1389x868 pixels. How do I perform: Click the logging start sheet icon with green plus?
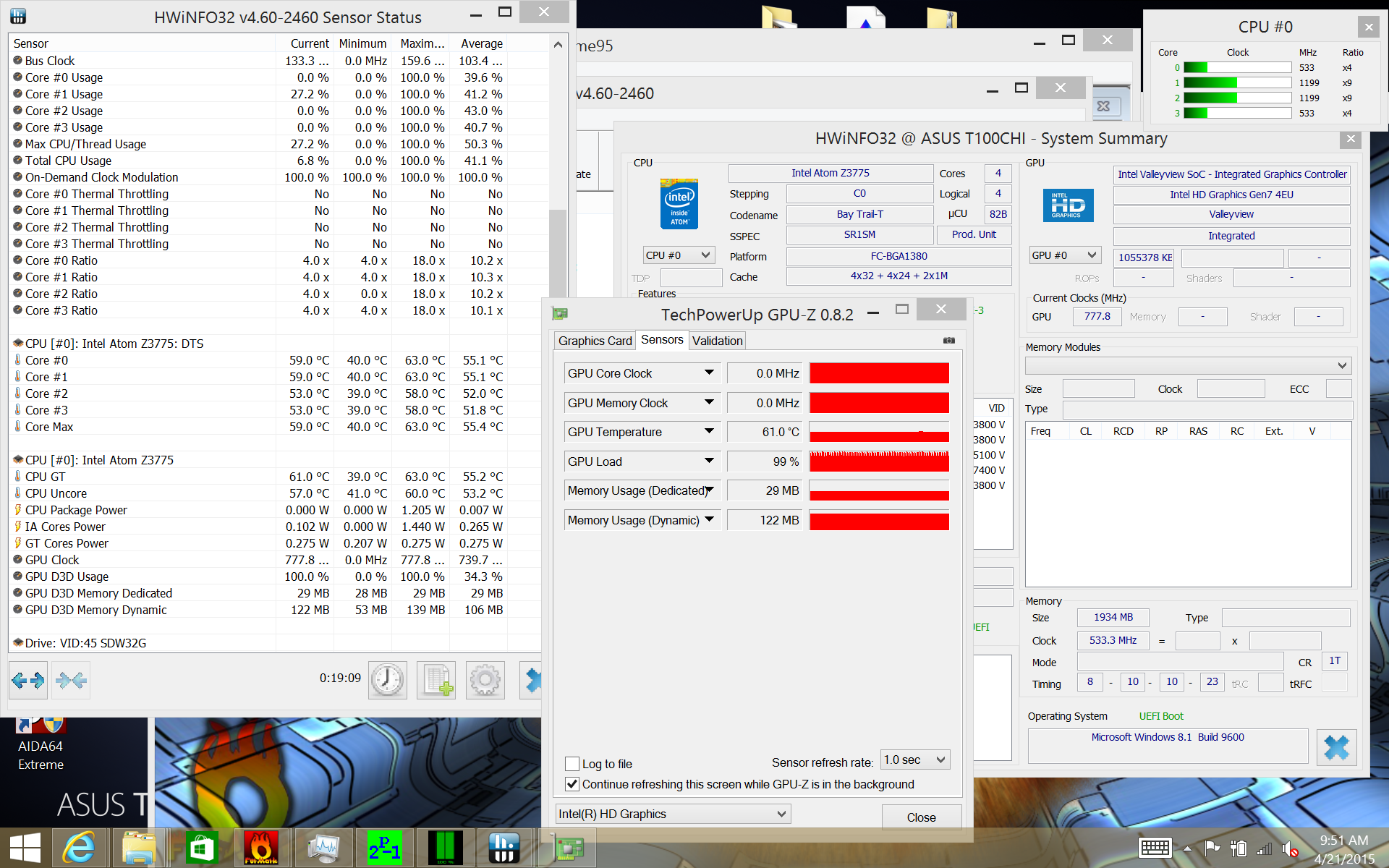coord(436,680)
